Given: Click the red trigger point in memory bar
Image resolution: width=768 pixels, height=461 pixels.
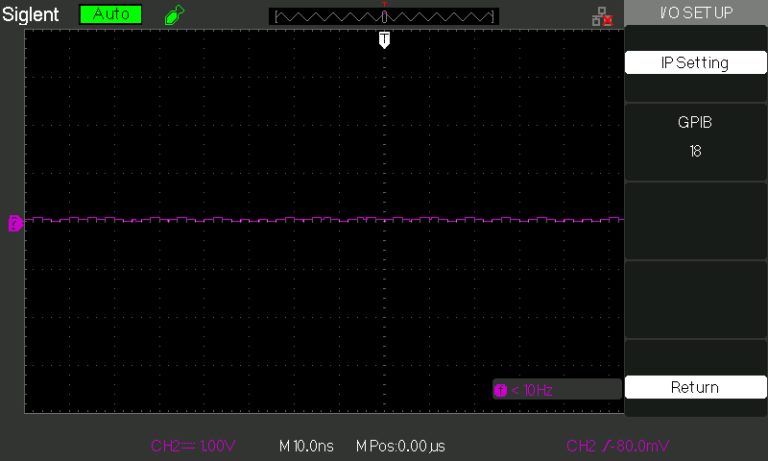Looking at the screenshot, I should click(x=384, y=5).
